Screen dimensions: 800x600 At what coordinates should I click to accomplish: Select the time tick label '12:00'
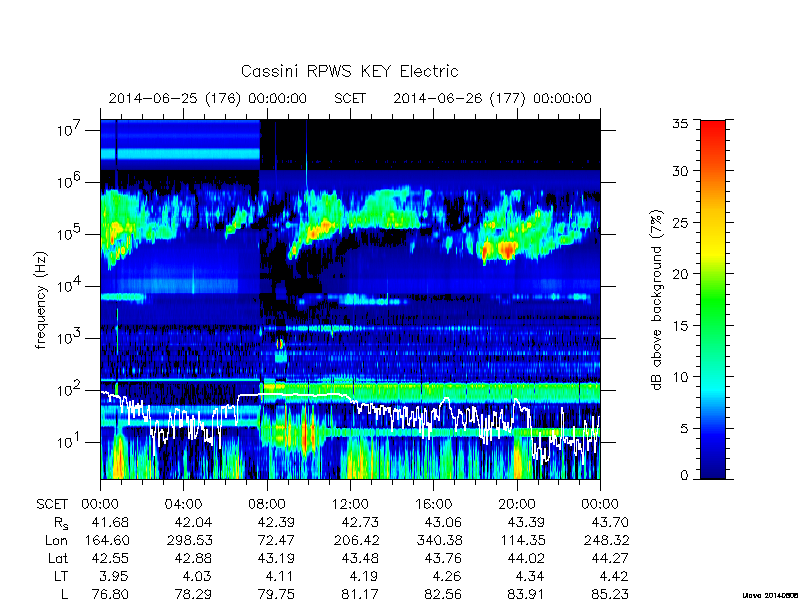(x=350, y=505)
